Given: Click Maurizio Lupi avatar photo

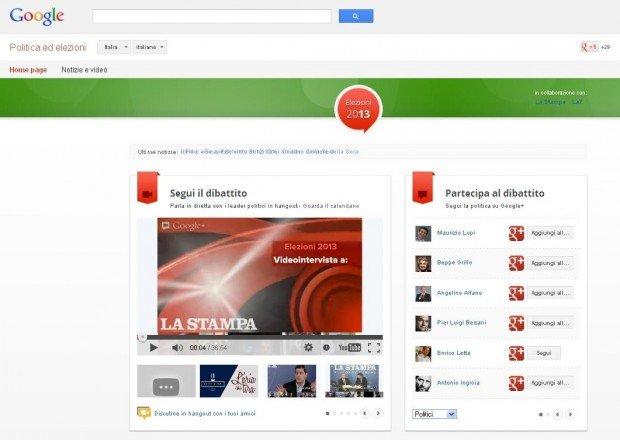Looking at the screenshot, I should (423, 234).
